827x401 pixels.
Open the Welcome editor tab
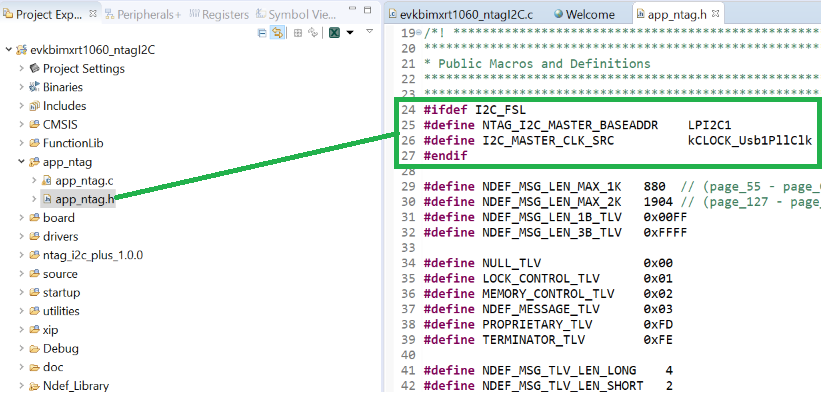pyautogui.click(x=584, y=14)
